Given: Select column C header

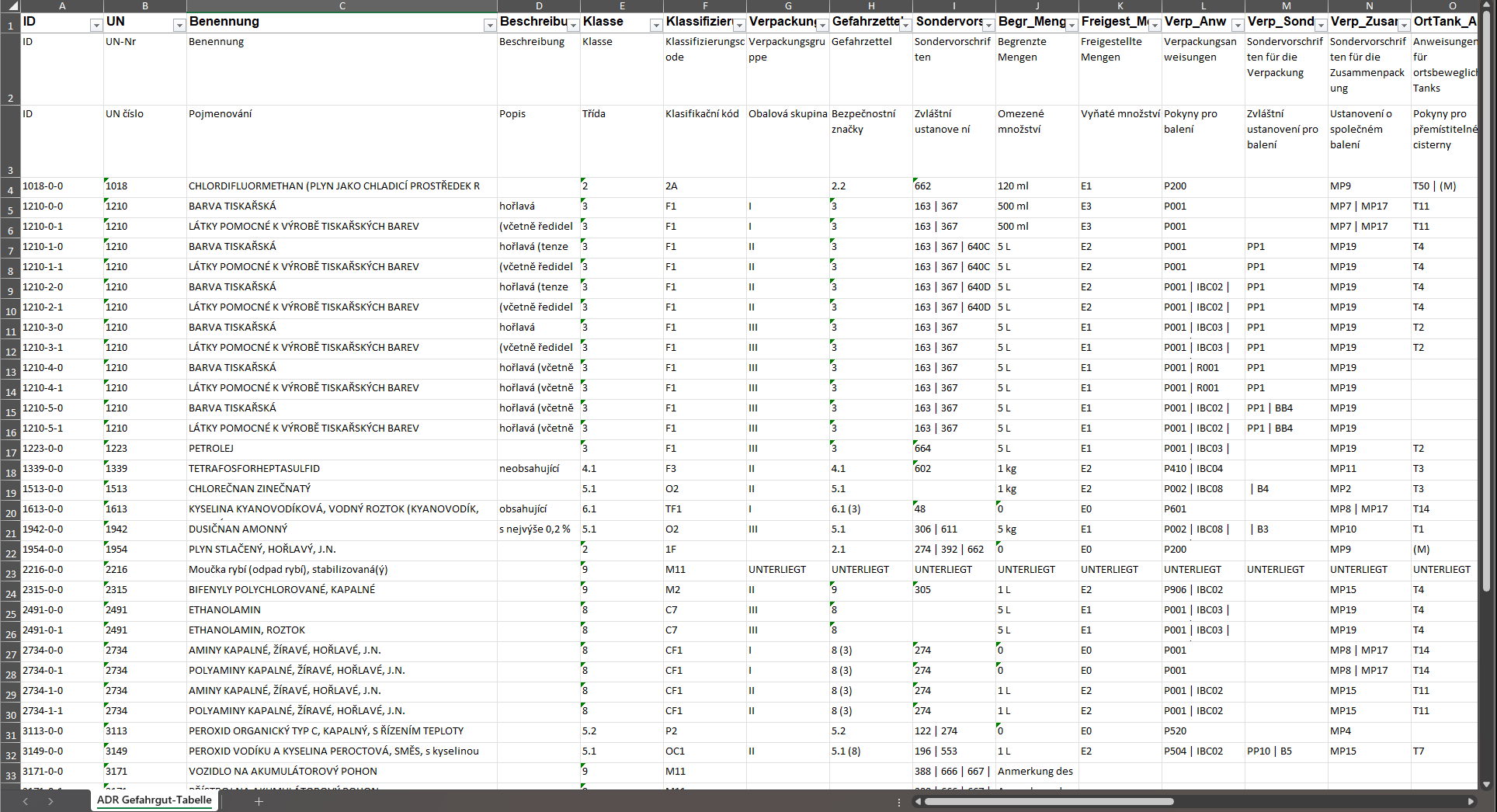Looking at the screenshot, I should coord(342,5).
